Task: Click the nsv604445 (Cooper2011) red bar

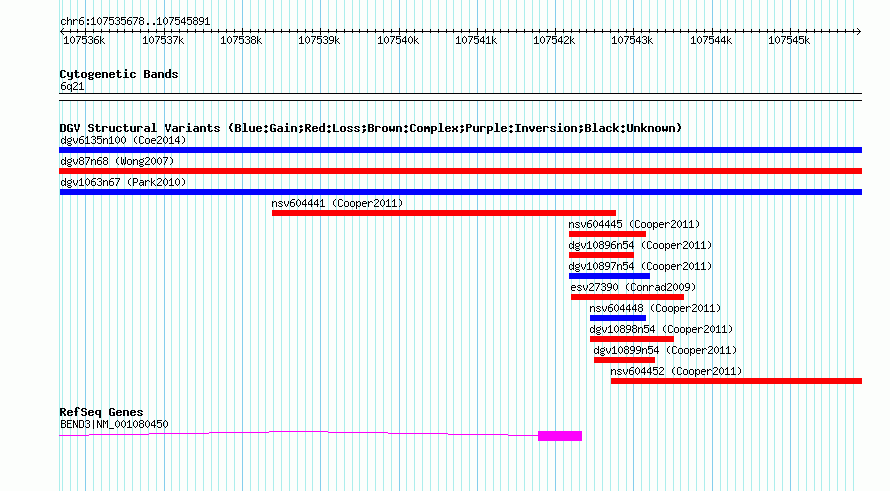Action: 607,234
